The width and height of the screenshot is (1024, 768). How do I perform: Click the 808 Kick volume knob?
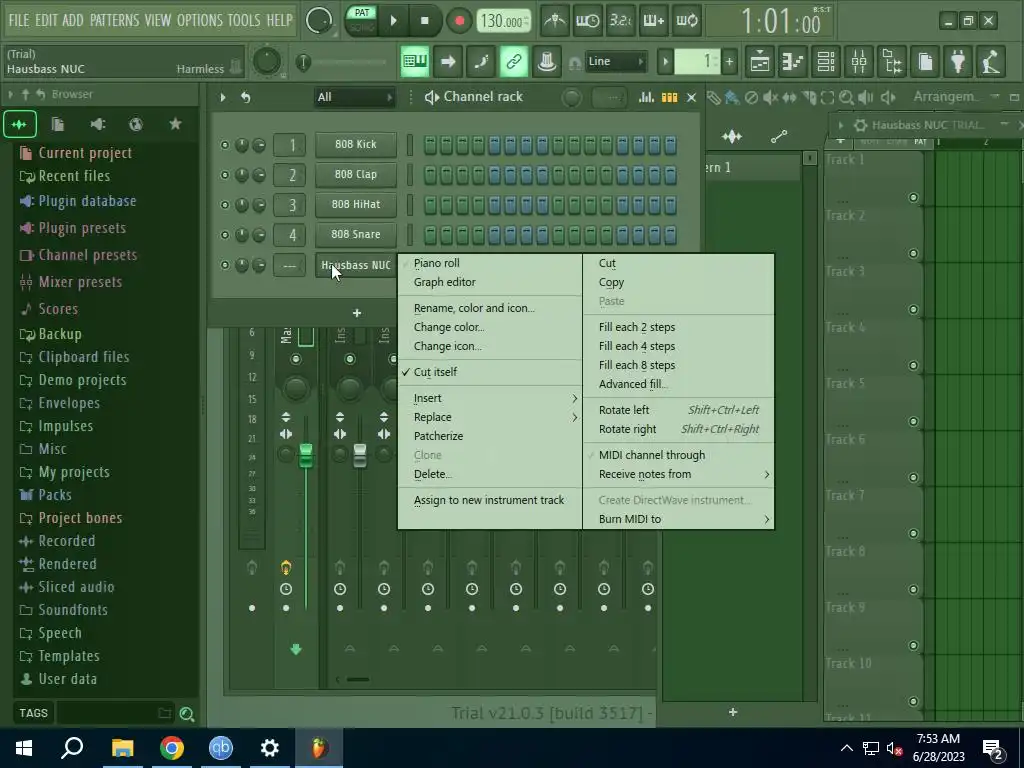pyautogui.click(x=259, y=145)
